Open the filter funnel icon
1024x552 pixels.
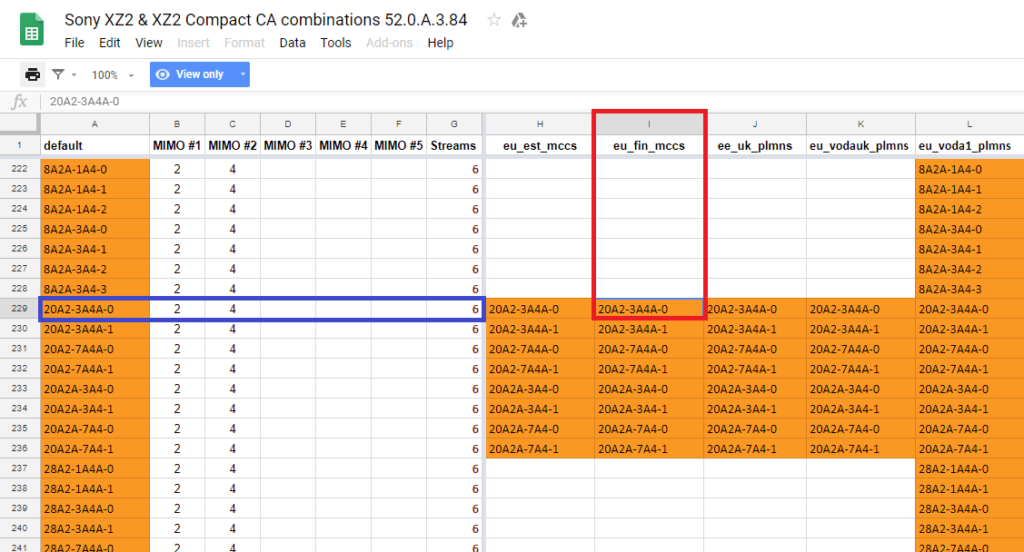coord(58,74)
